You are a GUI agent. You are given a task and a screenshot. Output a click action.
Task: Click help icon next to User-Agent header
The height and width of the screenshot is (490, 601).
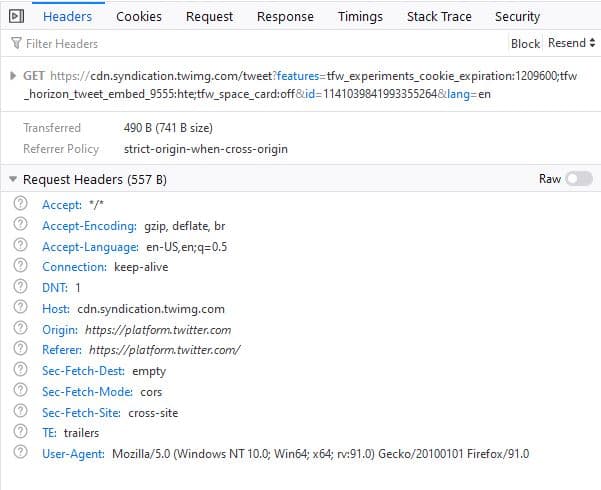coord(20,454)
